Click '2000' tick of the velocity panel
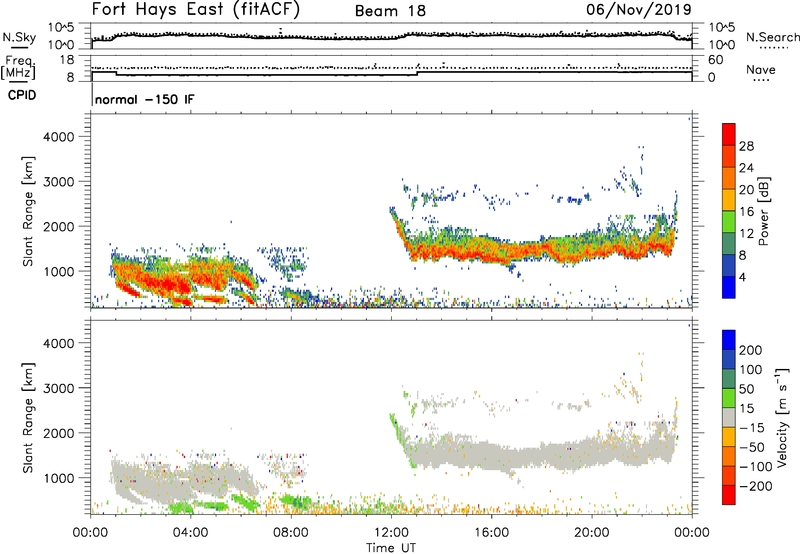The image size is (800, 554). (58, 433)
